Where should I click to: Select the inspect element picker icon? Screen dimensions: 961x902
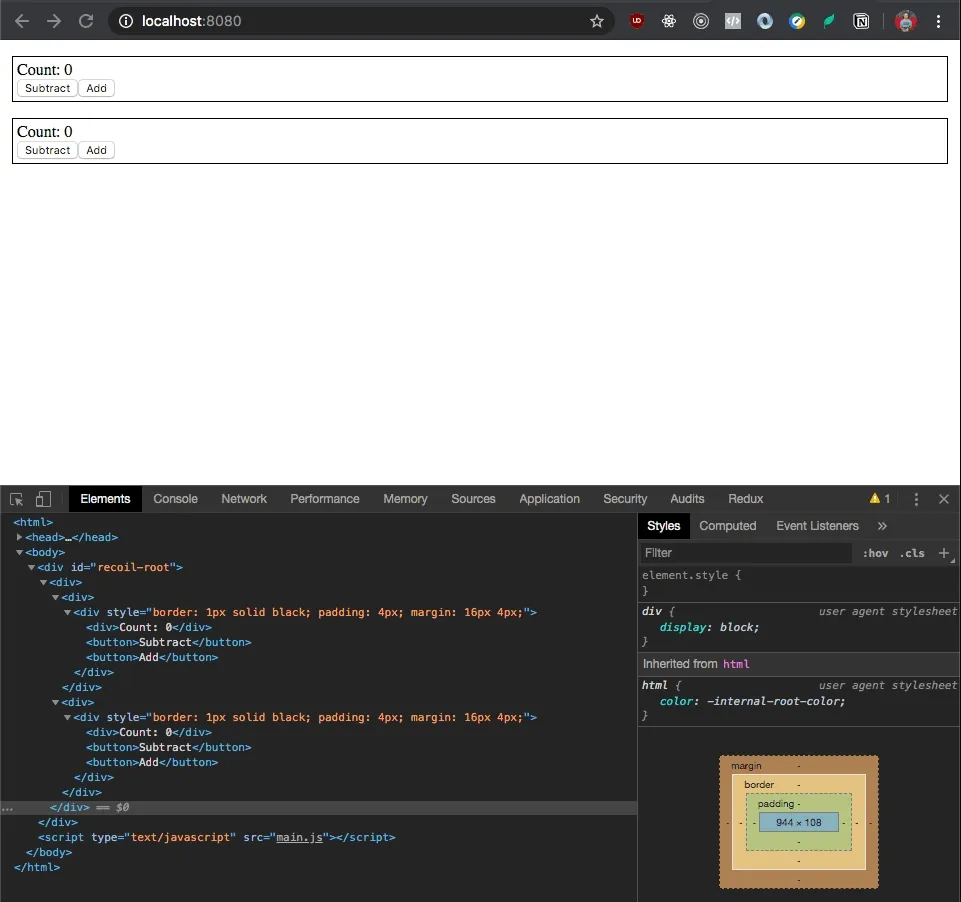17,499
